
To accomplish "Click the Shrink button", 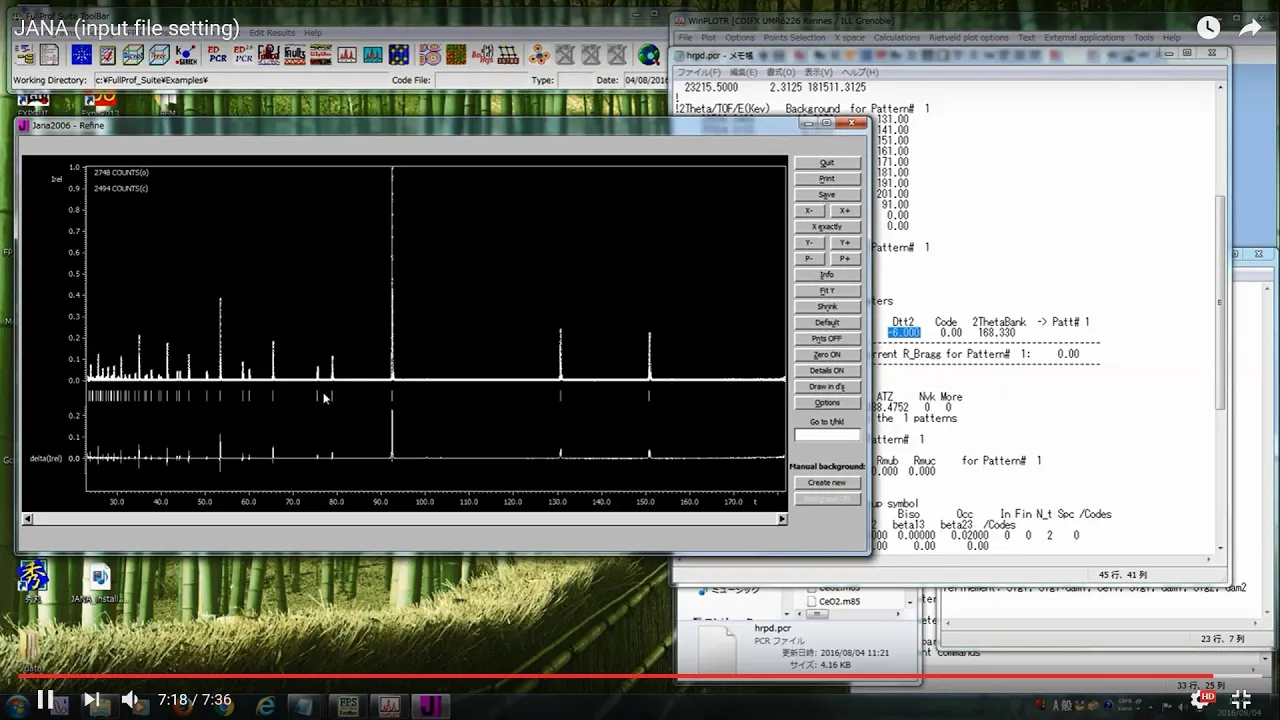I will point(827,307).
